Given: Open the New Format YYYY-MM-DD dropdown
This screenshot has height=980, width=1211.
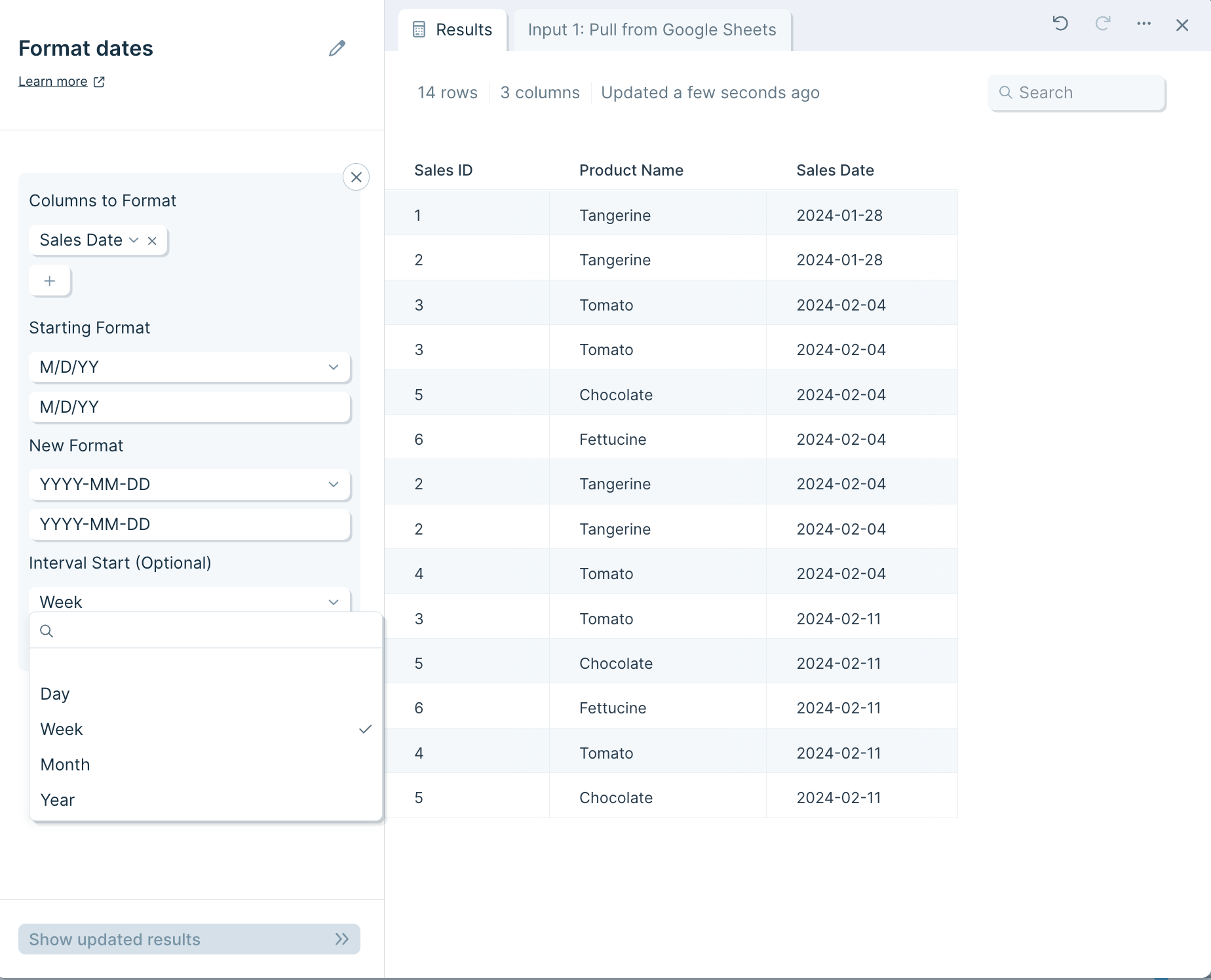Looking at the screenshot, I should click(x=189, y=484).
